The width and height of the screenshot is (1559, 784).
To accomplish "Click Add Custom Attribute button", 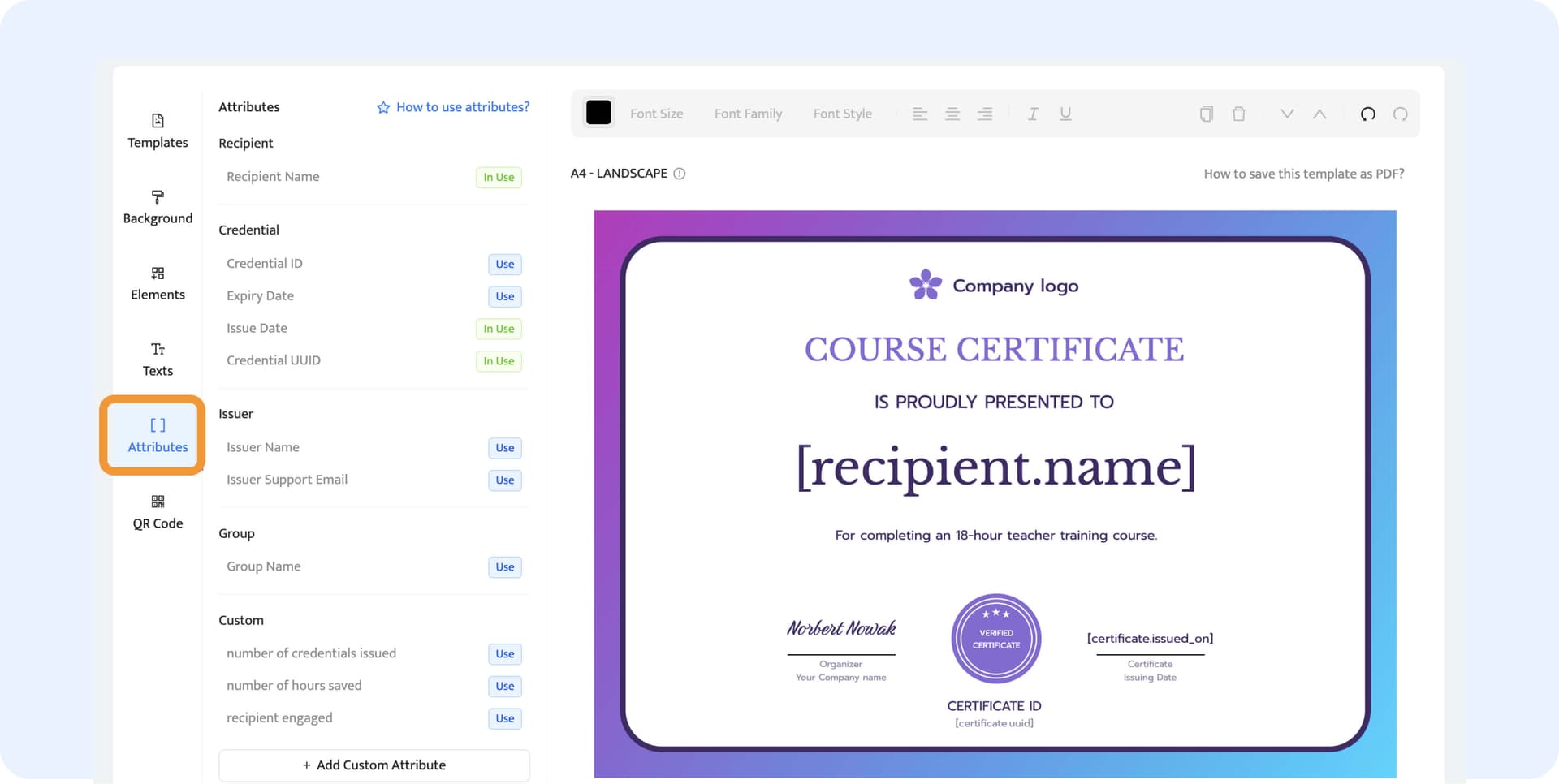I will click(374, 765).
